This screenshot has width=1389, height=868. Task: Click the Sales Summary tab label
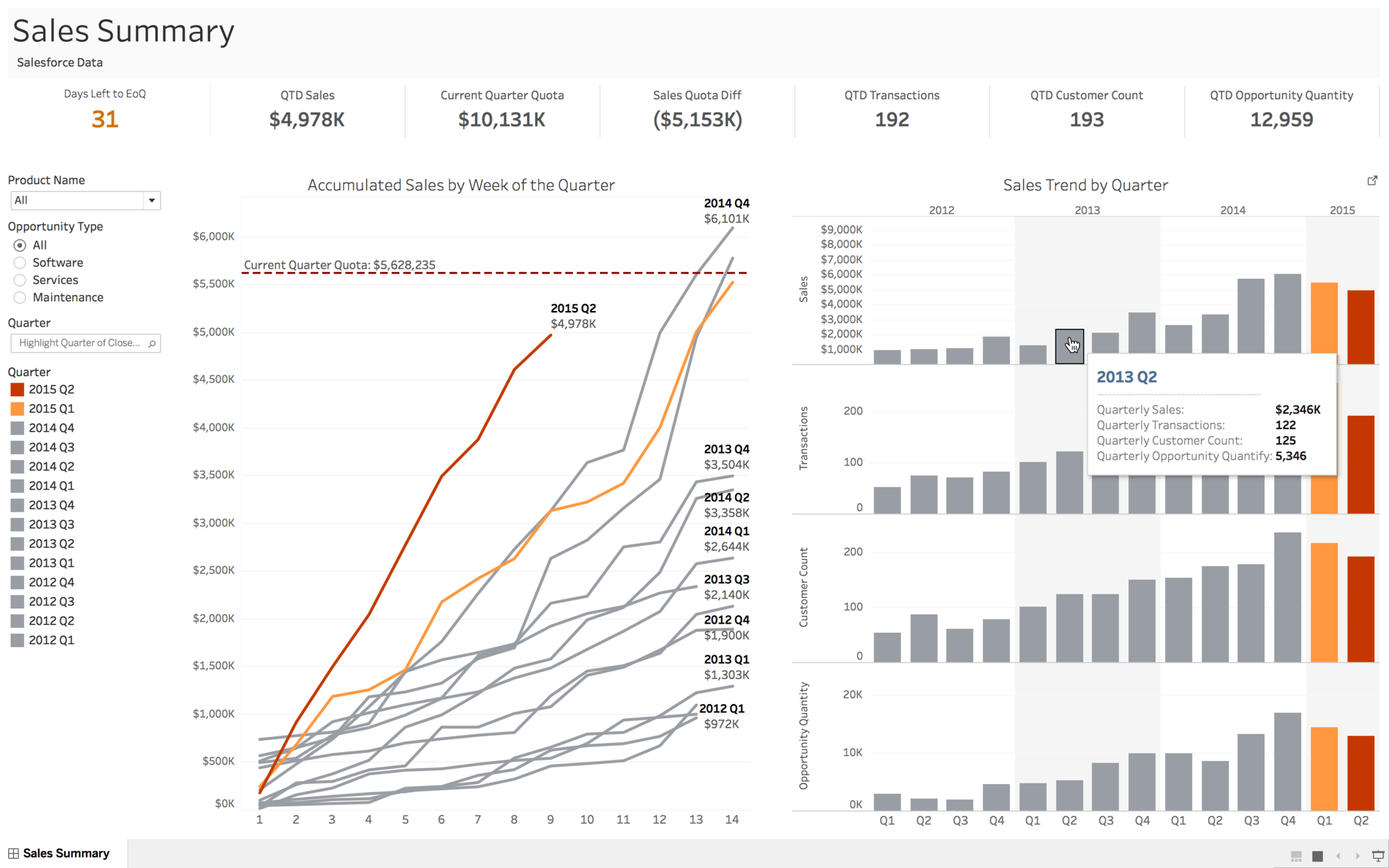pos(76,853)
